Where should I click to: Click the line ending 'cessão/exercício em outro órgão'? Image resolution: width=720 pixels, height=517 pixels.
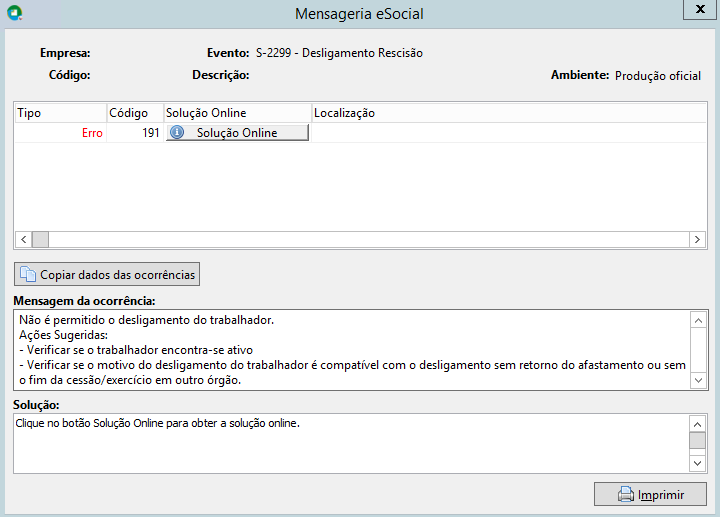coord(130,380)
